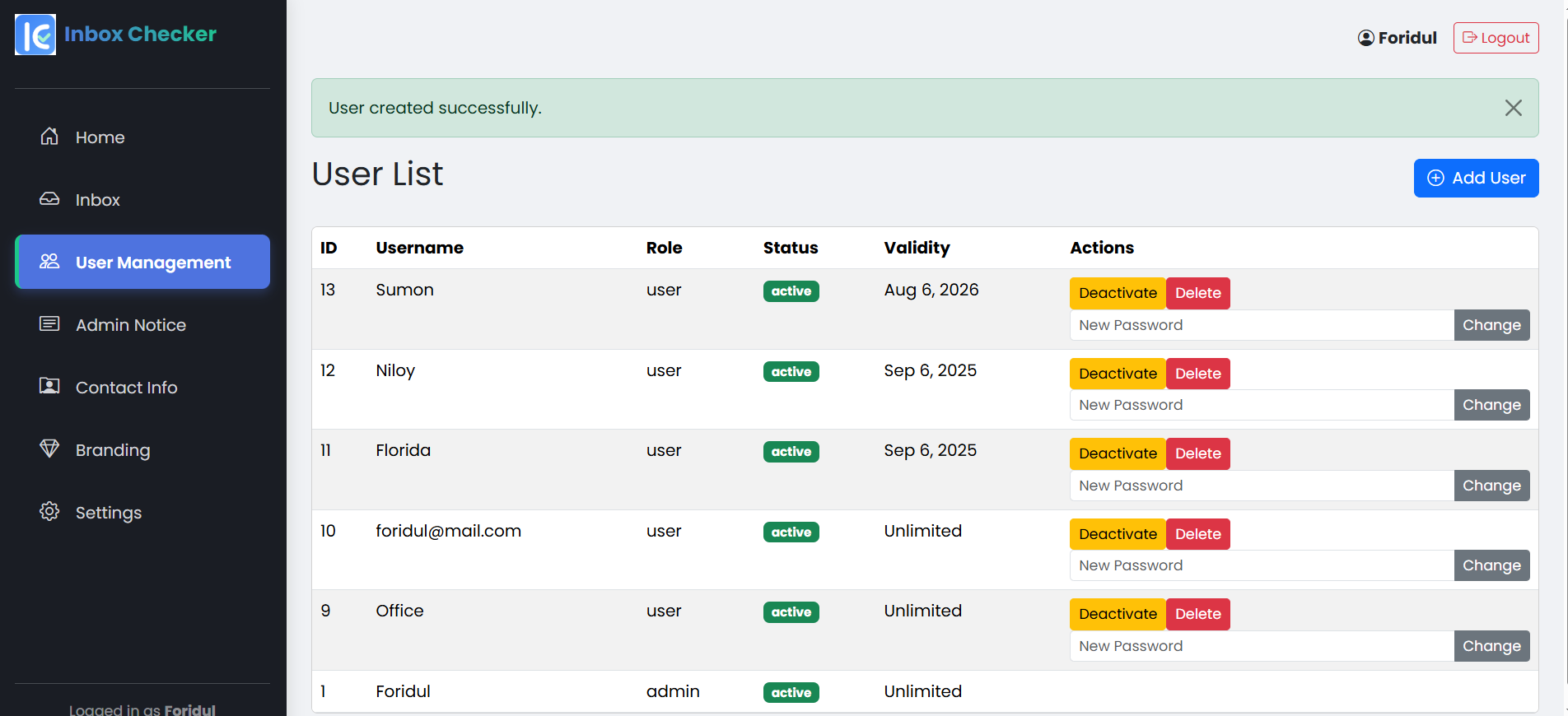
Task: Open the Inbox menu item
Action: [x=142, y=200]
